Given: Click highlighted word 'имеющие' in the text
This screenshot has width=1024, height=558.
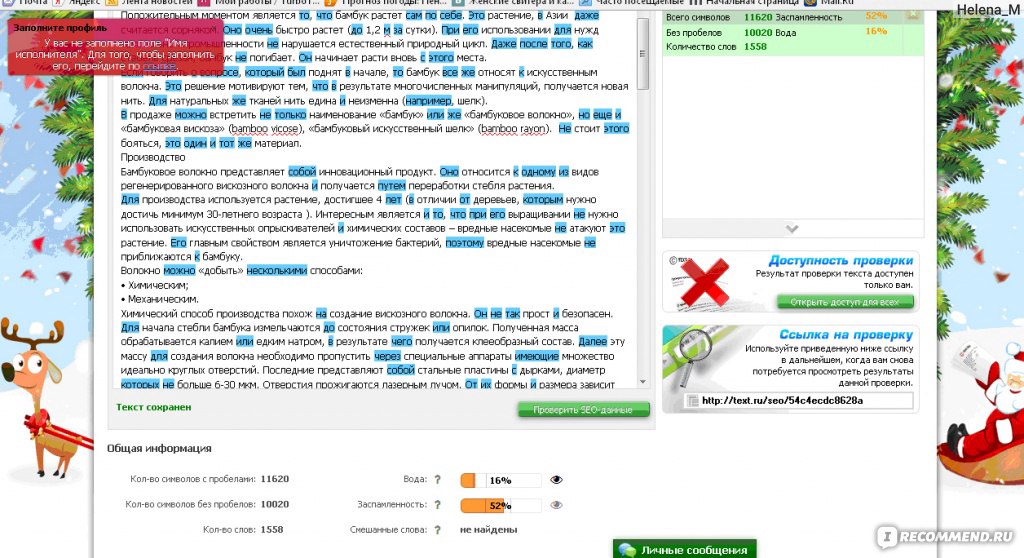Looking at the screenshot, I should (x=537, y=356).
